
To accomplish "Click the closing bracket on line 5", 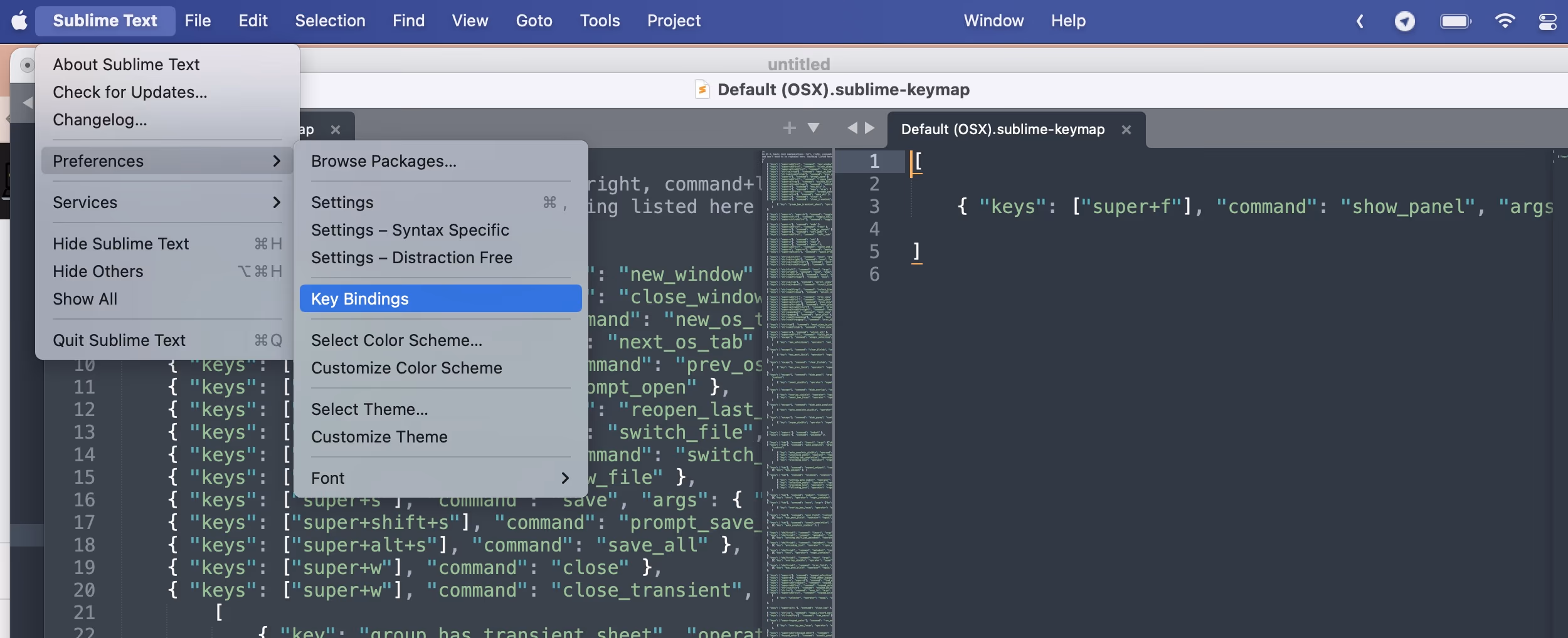I will (916, 251).
